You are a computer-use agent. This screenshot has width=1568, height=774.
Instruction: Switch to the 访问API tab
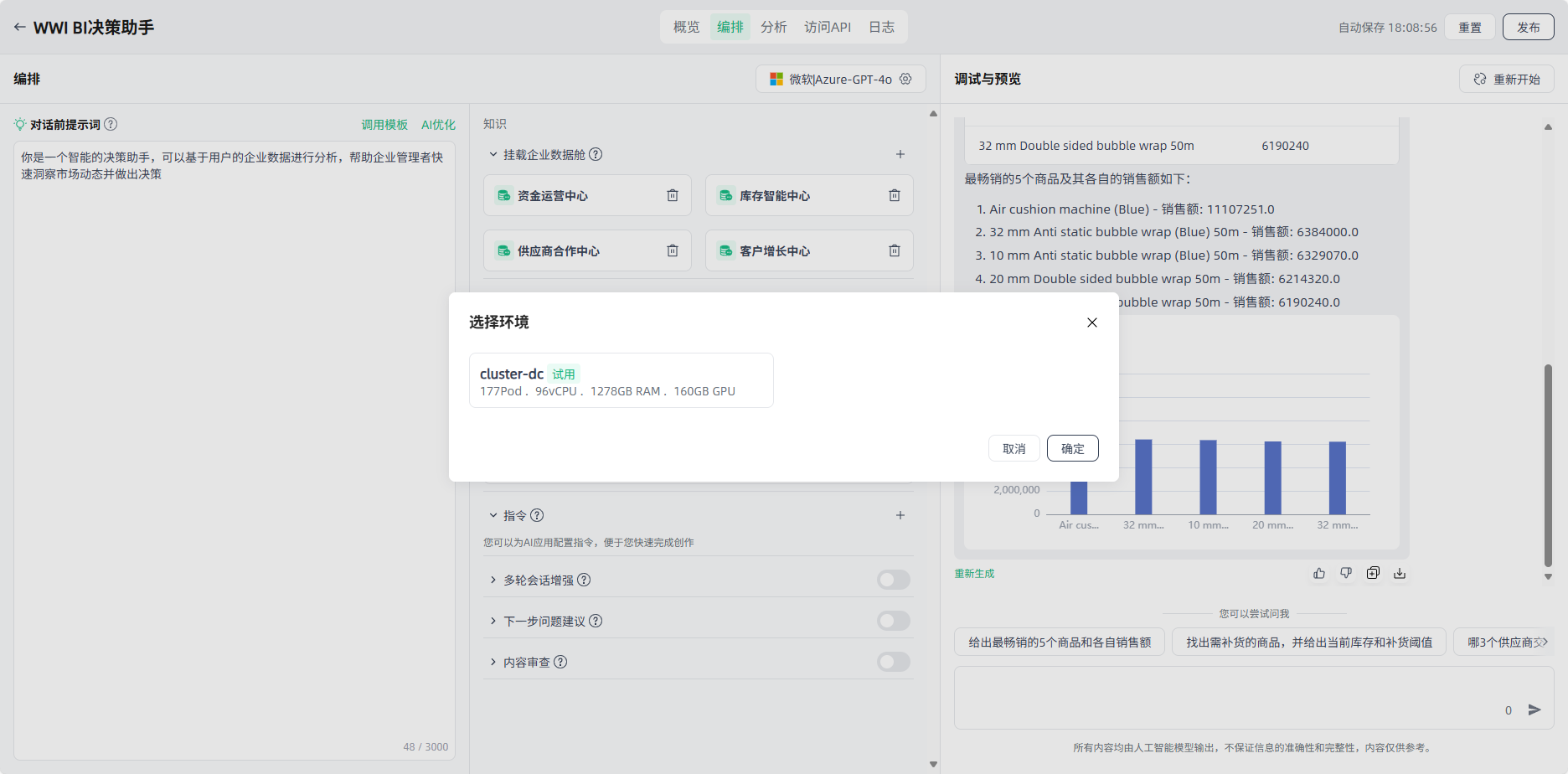(828, 27)
